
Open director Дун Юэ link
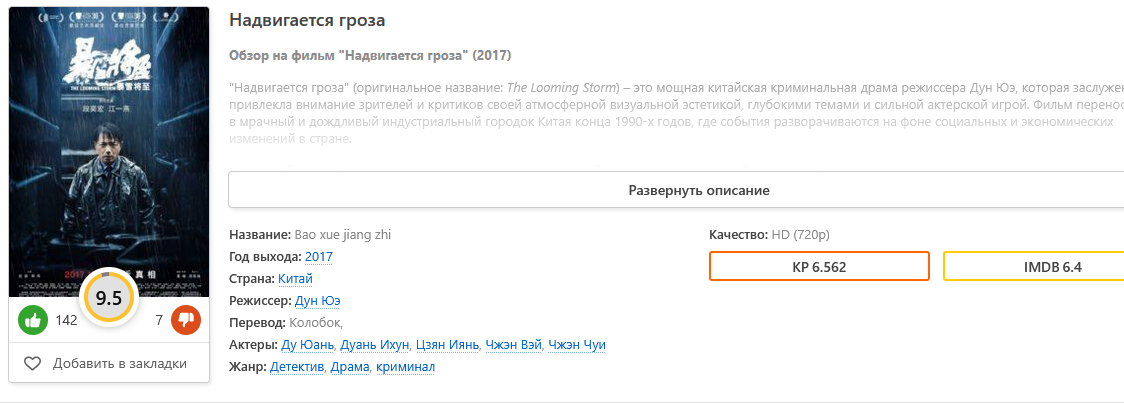click(x=318, y=301)
